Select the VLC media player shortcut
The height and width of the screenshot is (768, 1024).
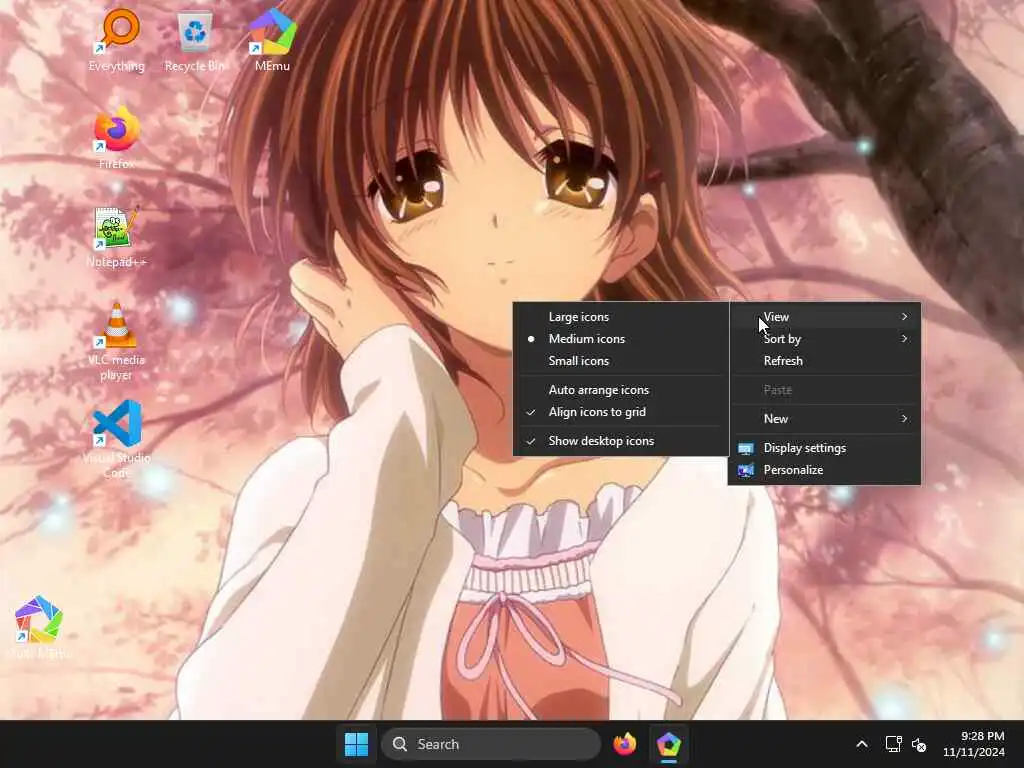[116, 341]
